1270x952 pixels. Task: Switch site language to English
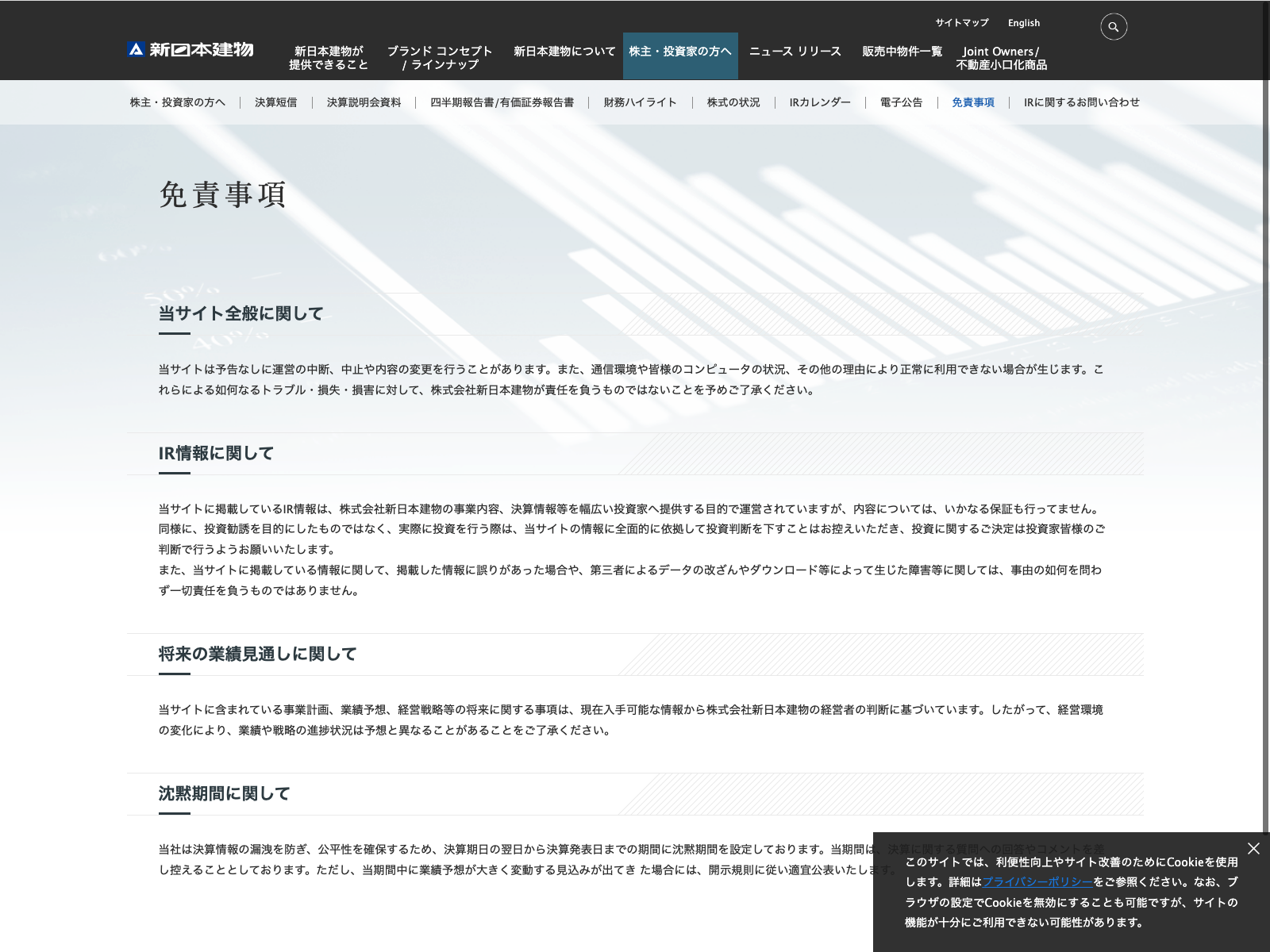pos(1023,23)
